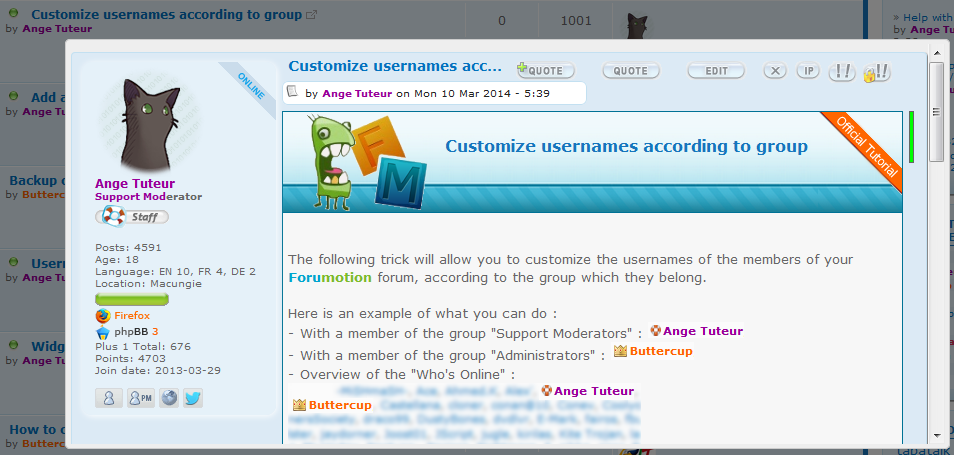The width and height of the screenshot is (954, 455).
Task: Visit poster website via globe icon
Action: [169, 398]
